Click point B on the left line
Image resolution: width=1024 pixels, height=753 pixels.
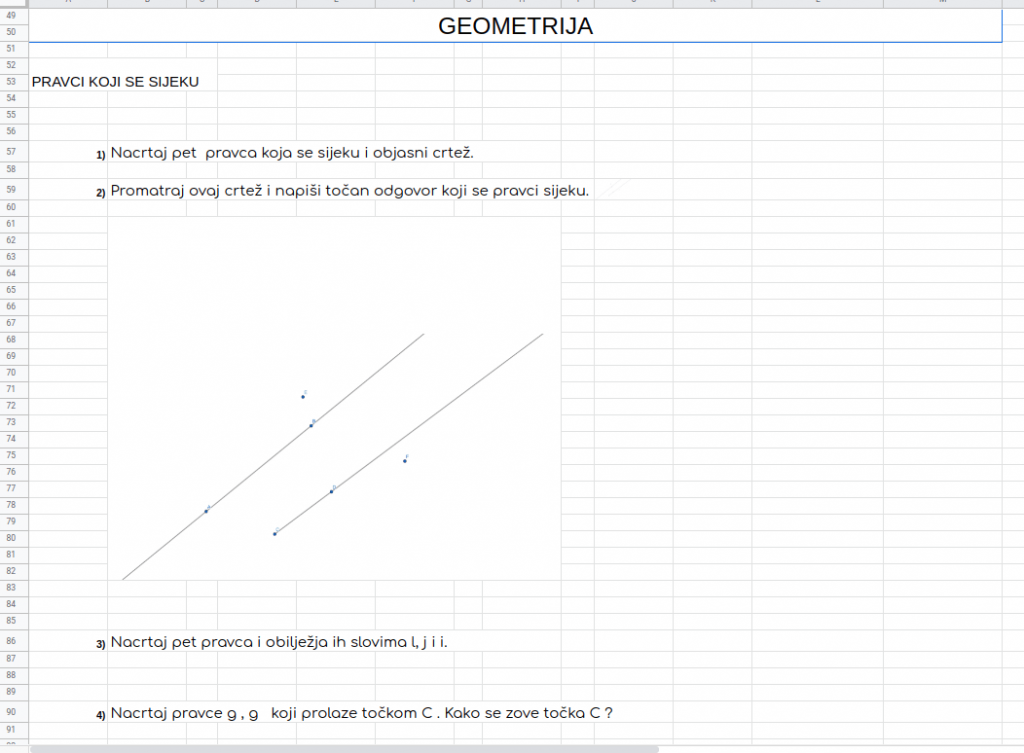[x=311, y=426]
